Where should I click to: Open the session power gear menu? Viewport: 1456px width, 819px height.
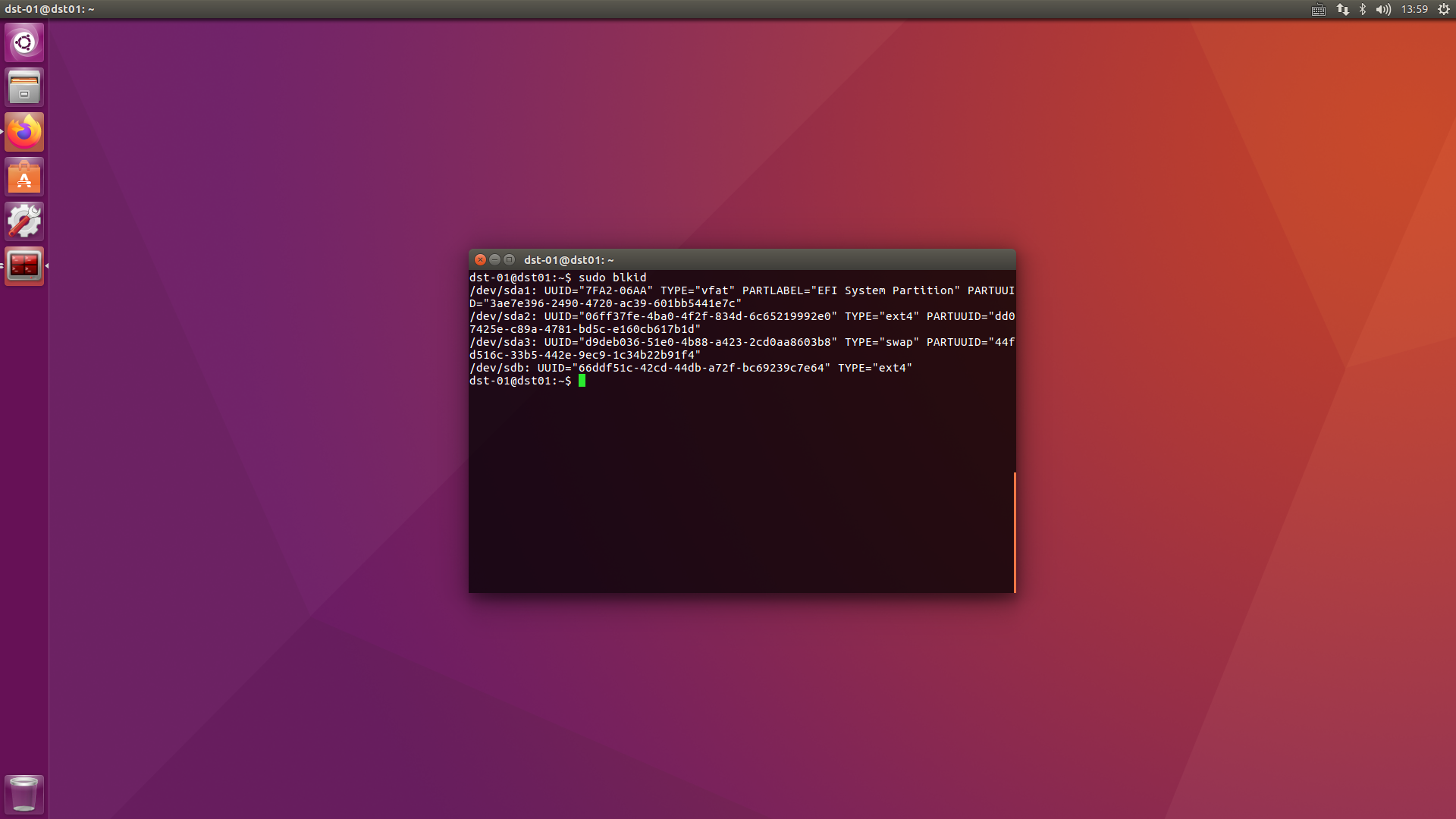point(1444,10)
